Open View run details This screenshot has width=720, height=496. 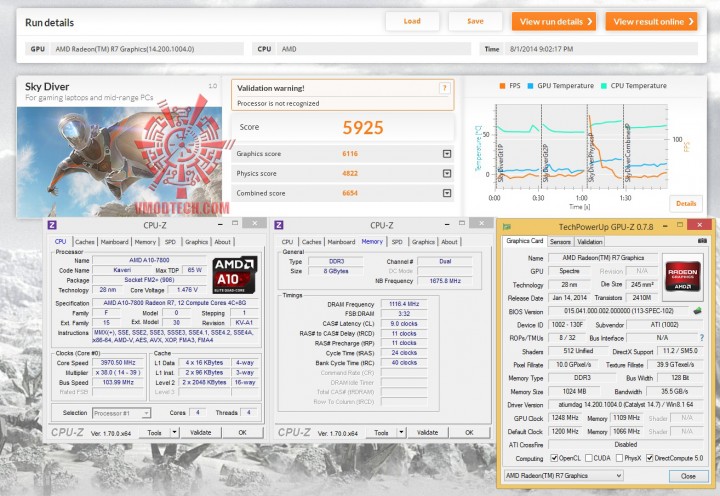coord(554,22)
